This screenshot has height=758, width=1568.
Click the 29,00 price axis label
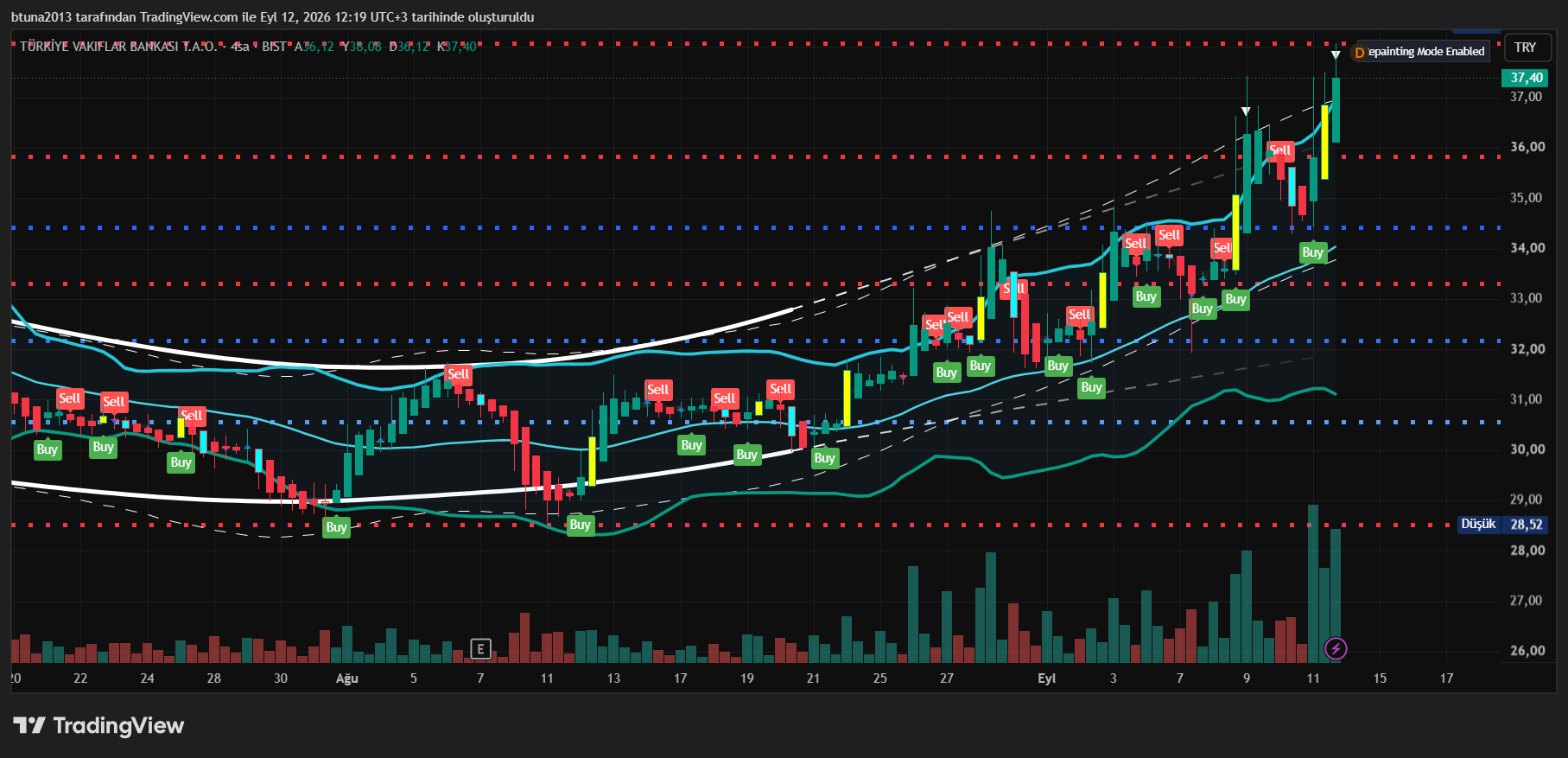1526,500
